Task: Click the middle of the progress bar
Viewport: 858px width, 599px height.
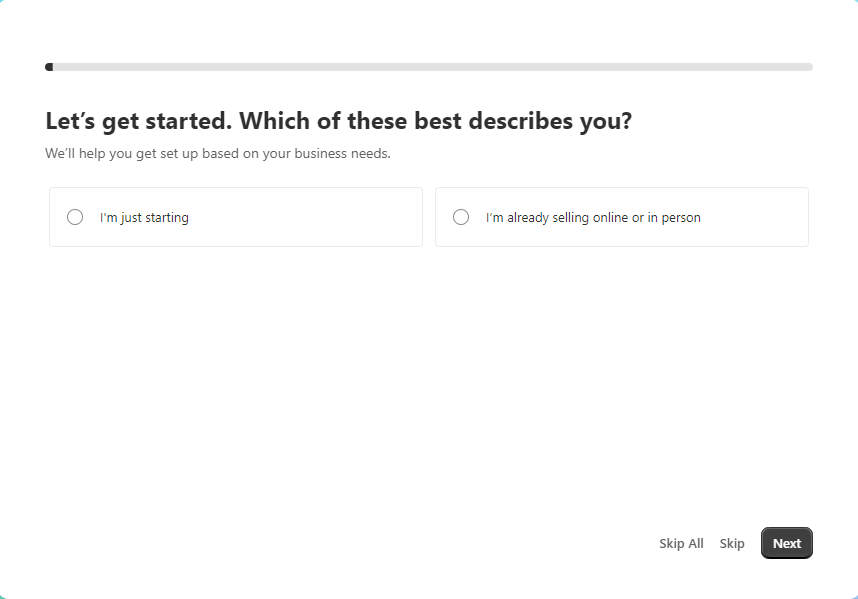Action: click(x=429, y=67)
